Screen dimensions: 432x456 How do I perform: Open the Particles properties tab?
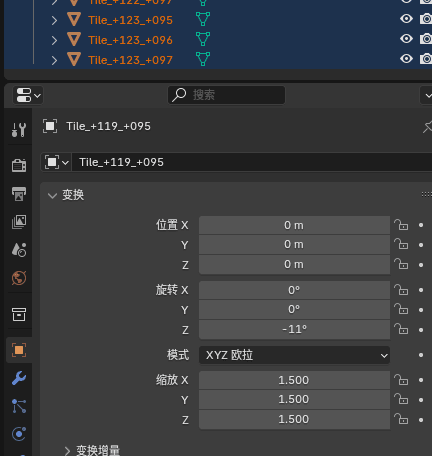pos(19,406)
